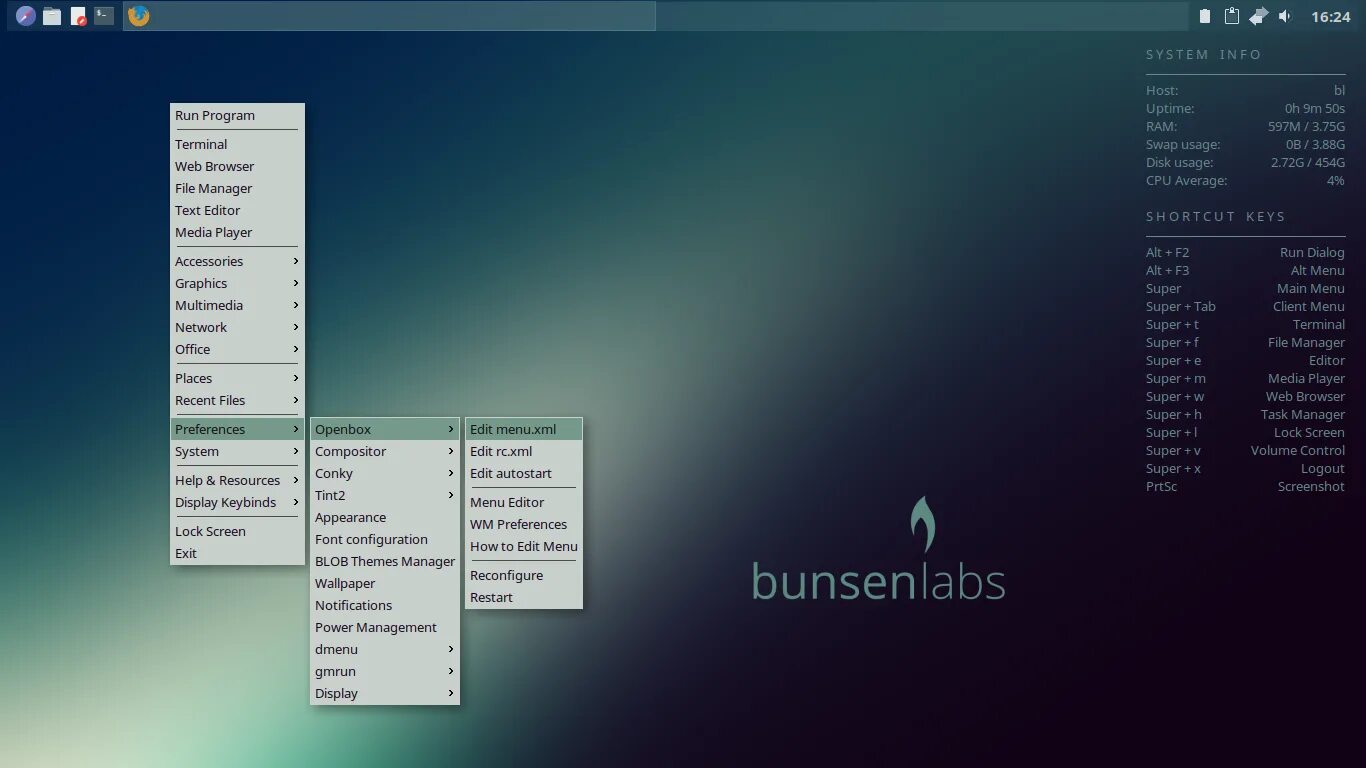Open the network connections tray icon
The width and height of the screenshot is (1366, 768).
coord(1259,16)
